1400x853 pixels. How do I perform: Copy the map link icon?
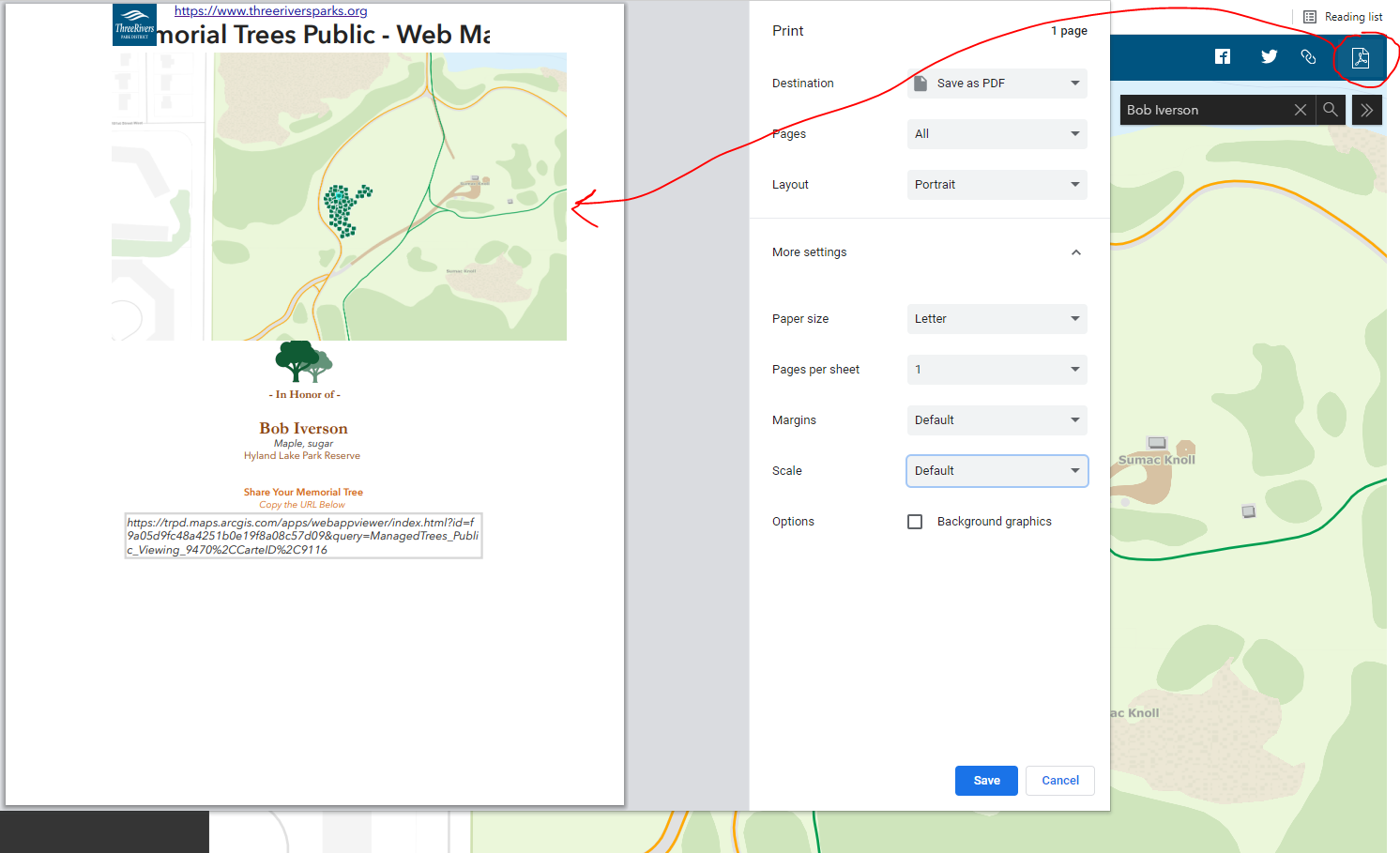[x=1308, y=56]
